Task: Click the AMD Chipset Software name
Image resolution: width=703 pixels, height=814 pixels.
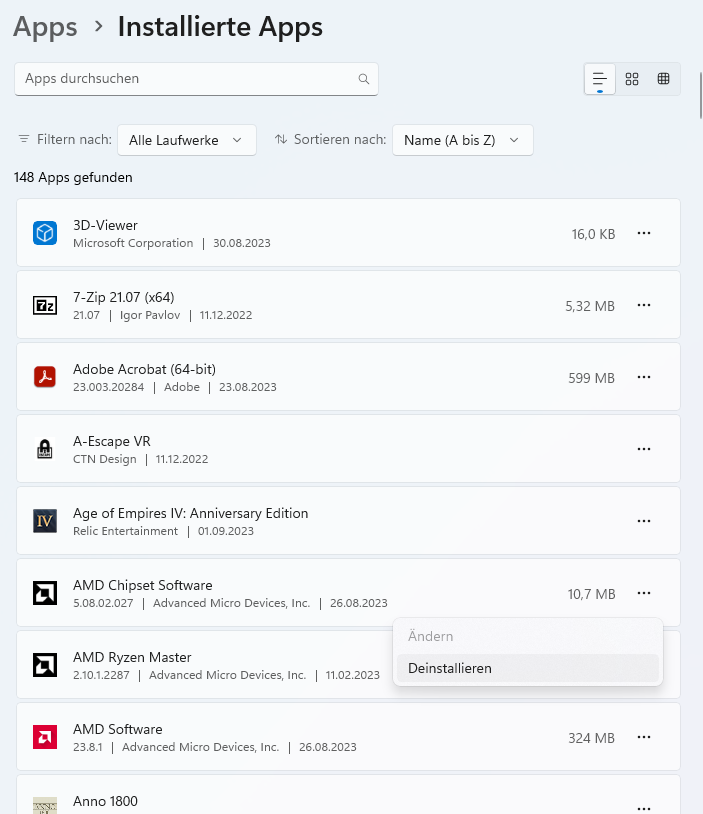Action: [143, 585]
